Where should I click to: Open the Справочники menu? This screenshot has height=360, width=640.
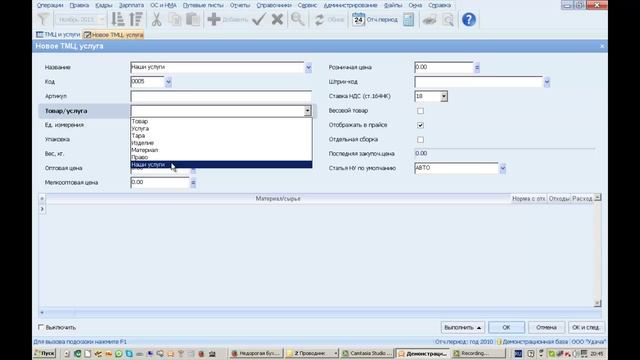(x=274, y=5)
